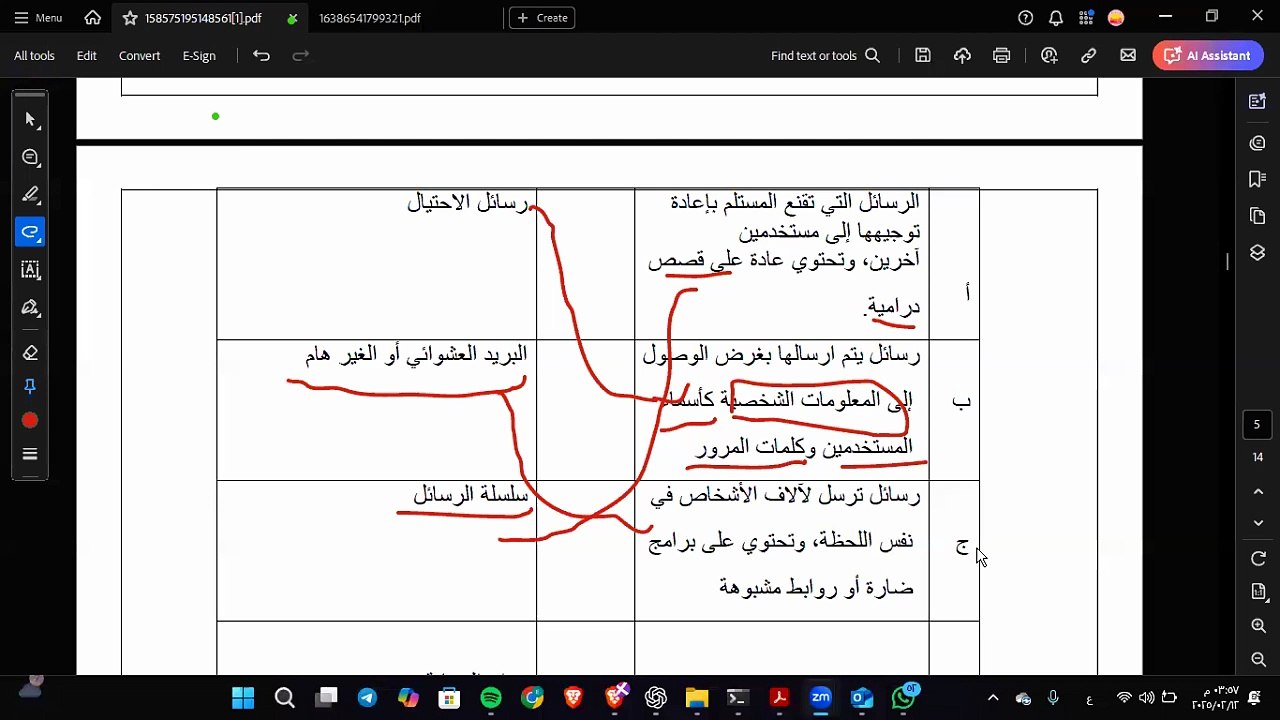Save the document with the disk icon

click(x=923, y=56)
